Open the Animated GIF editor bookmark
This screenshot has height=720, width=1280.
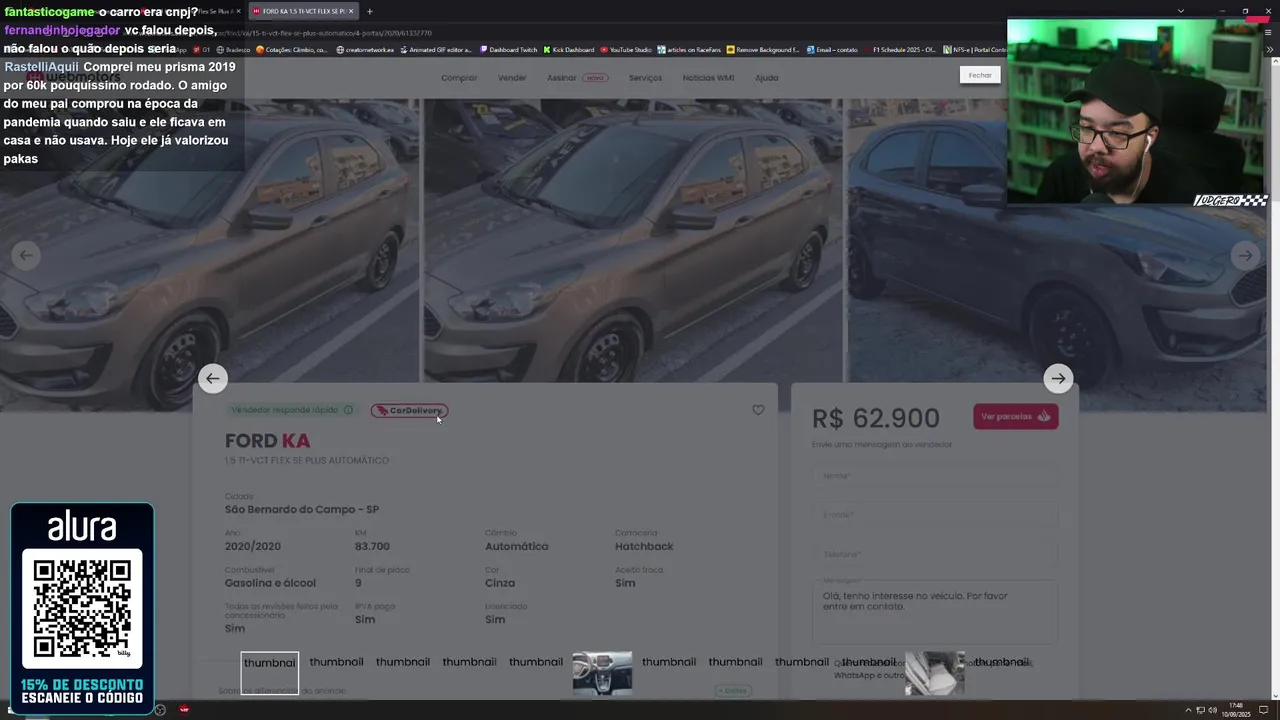tap(436, 49)
